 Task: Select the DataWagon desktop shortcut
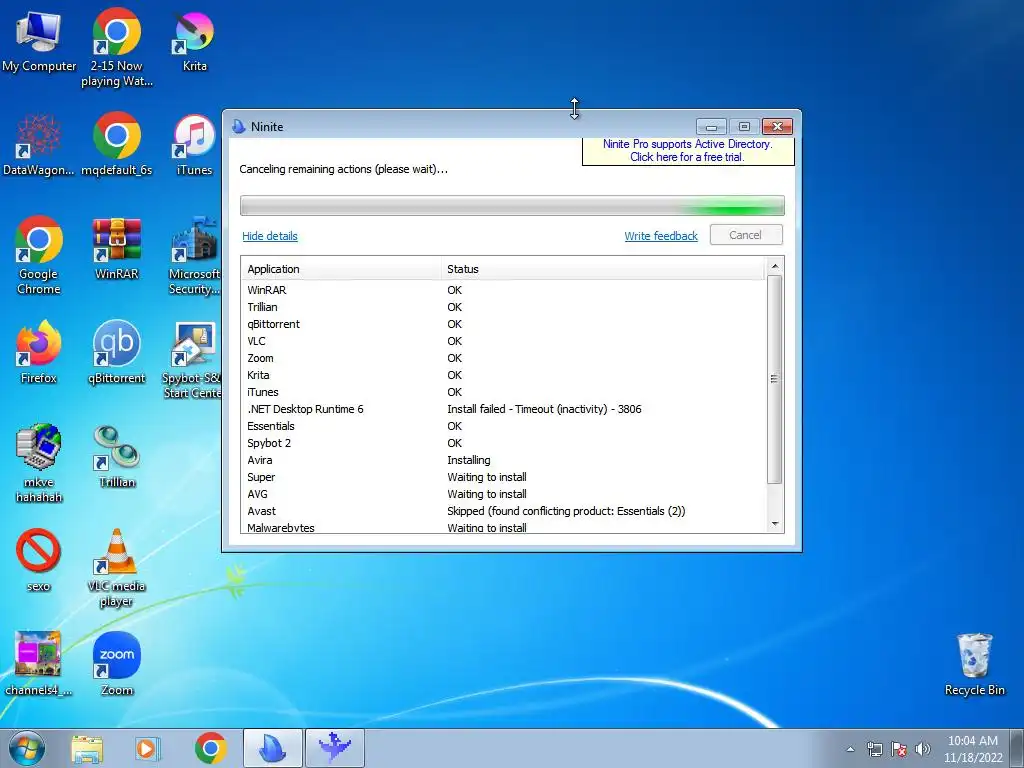39,144
